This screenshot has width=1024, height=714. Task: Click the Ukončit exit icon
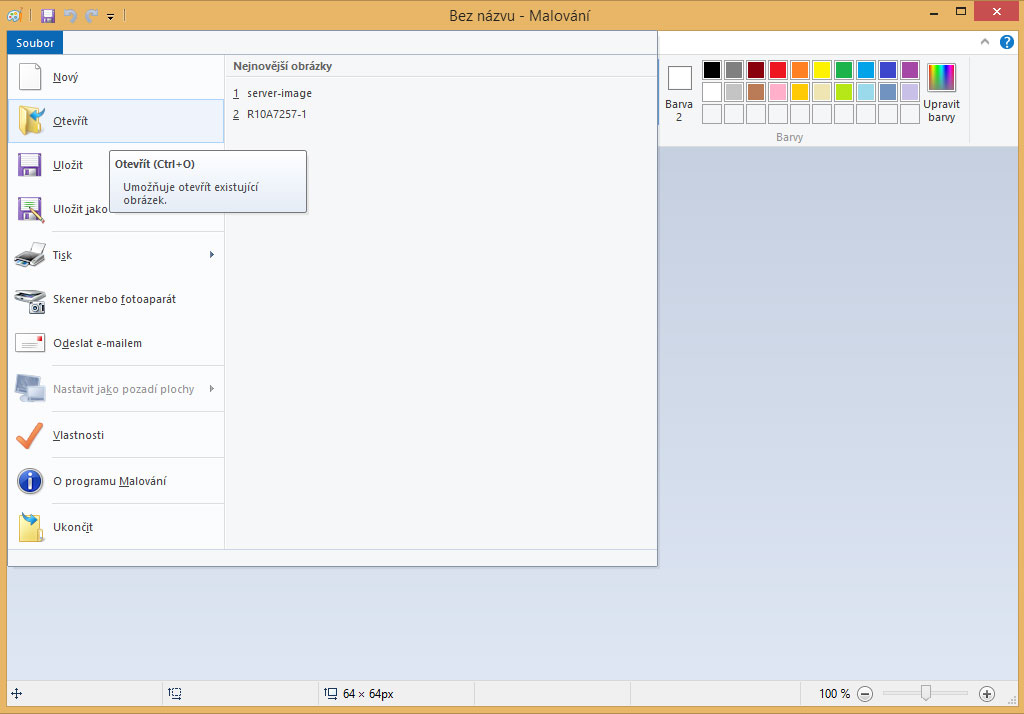31,527
